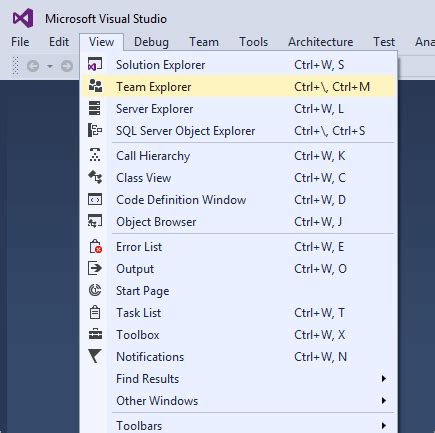Expand the Find Results submenu arrow
Viewport: 435px width, 433px height.
[x=384, y=378]
